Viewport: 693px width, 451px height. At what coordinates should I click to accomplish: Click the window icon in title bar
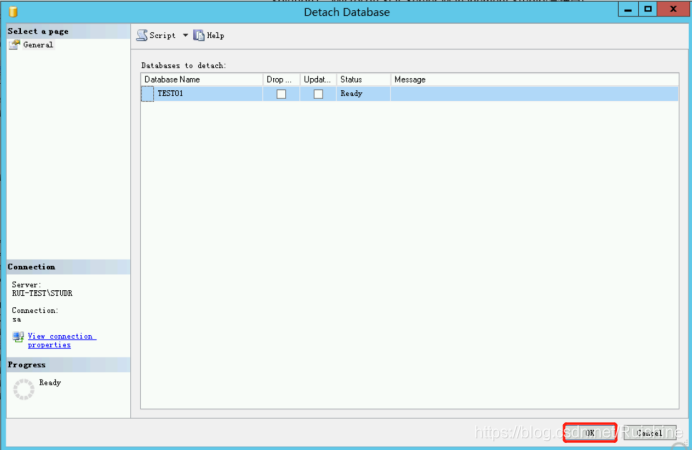[14, 12]
